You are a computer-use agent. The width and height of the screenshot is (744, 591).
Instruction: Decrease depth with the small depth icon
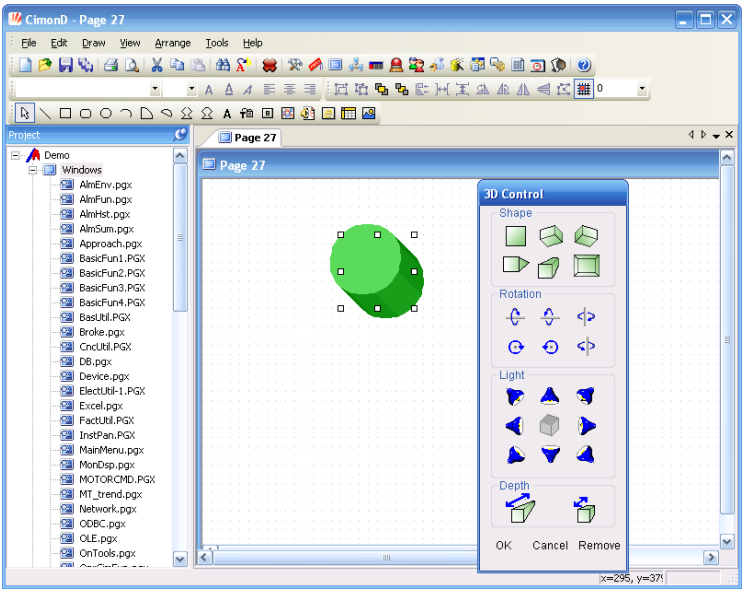[584, 510]
